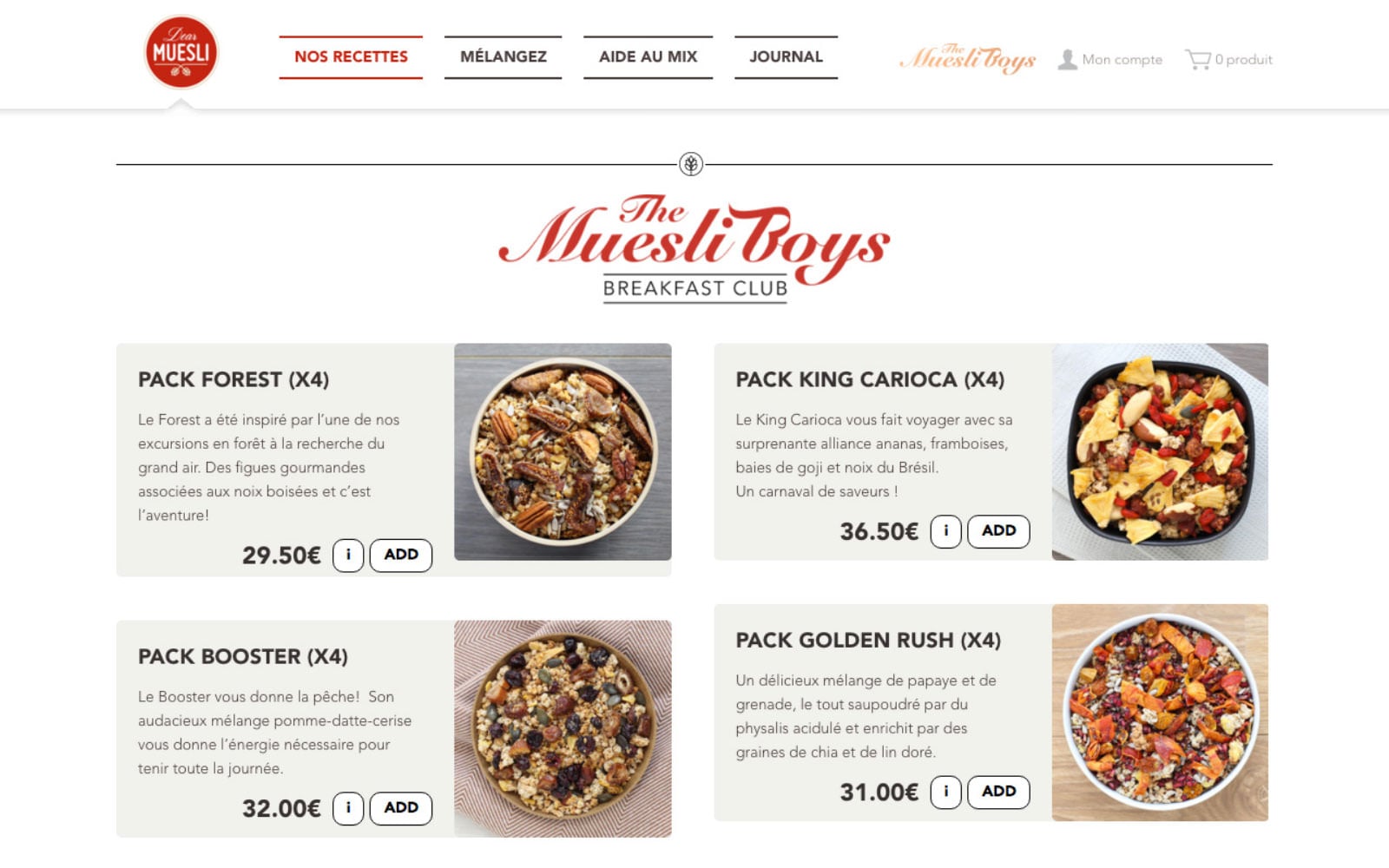Show info for Pack Booster
This screenshot has height=868, width=1389.
[x=348, y=808]
